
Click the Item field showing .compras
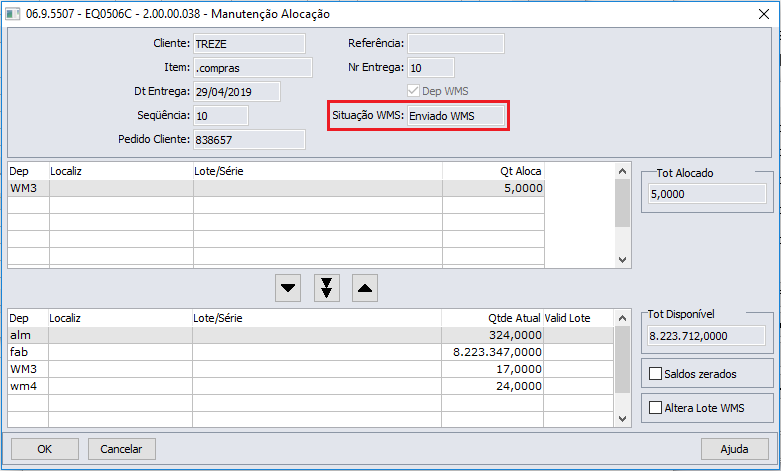253,68
